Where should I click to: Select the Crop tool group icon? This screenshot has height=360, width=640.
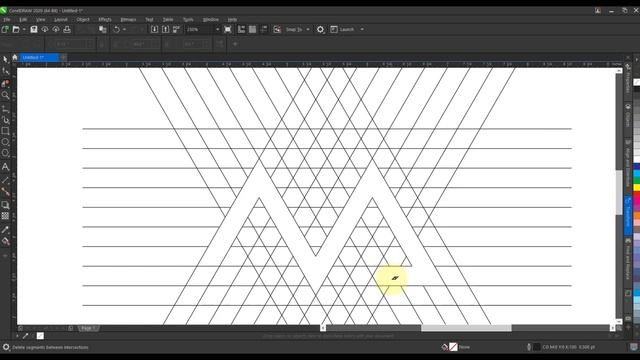(x=5, y=83)
